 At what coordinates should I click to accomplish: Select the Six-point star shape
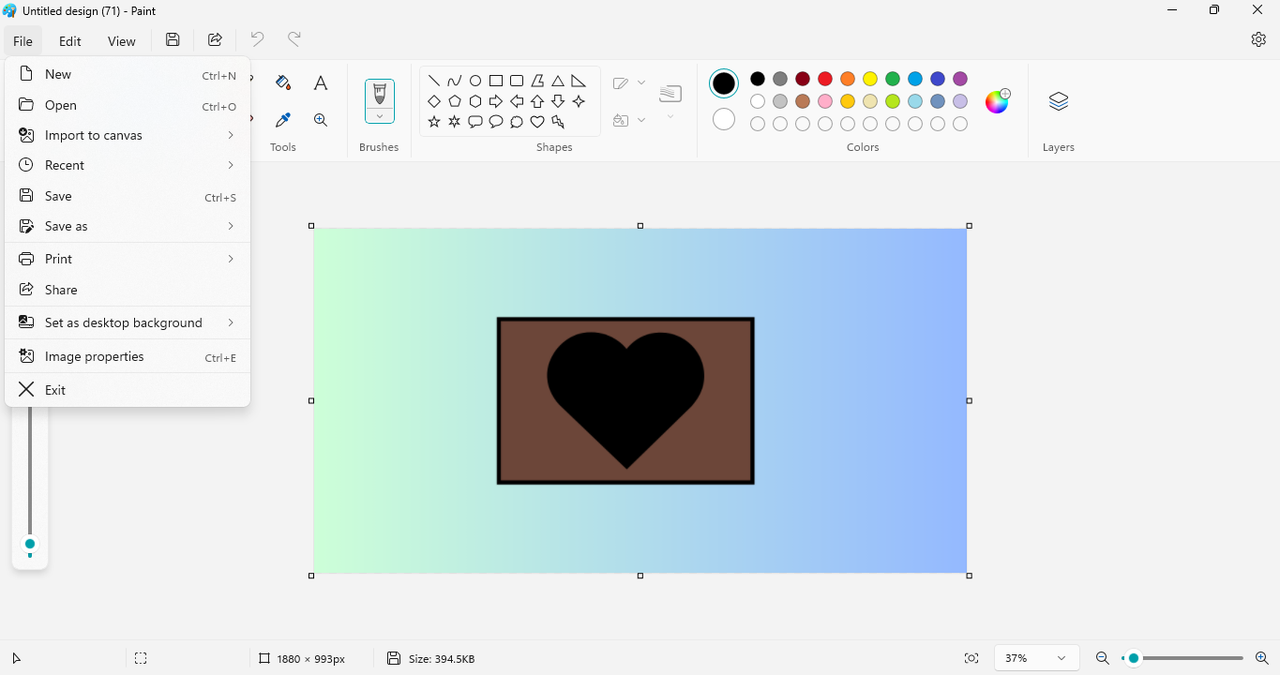455,122
